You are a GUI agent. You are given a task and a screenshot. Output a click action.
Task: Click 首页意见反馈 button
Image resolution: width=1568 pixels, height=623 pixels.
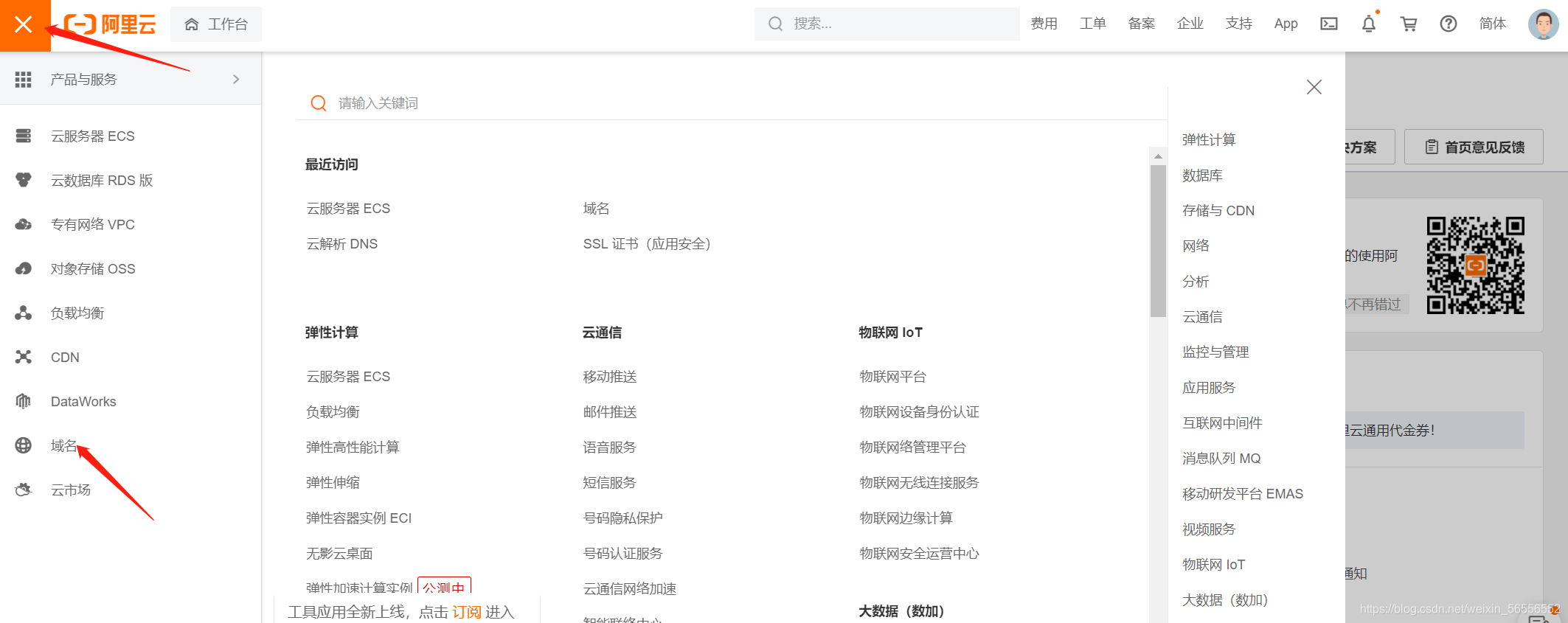tap(1474, 147)
